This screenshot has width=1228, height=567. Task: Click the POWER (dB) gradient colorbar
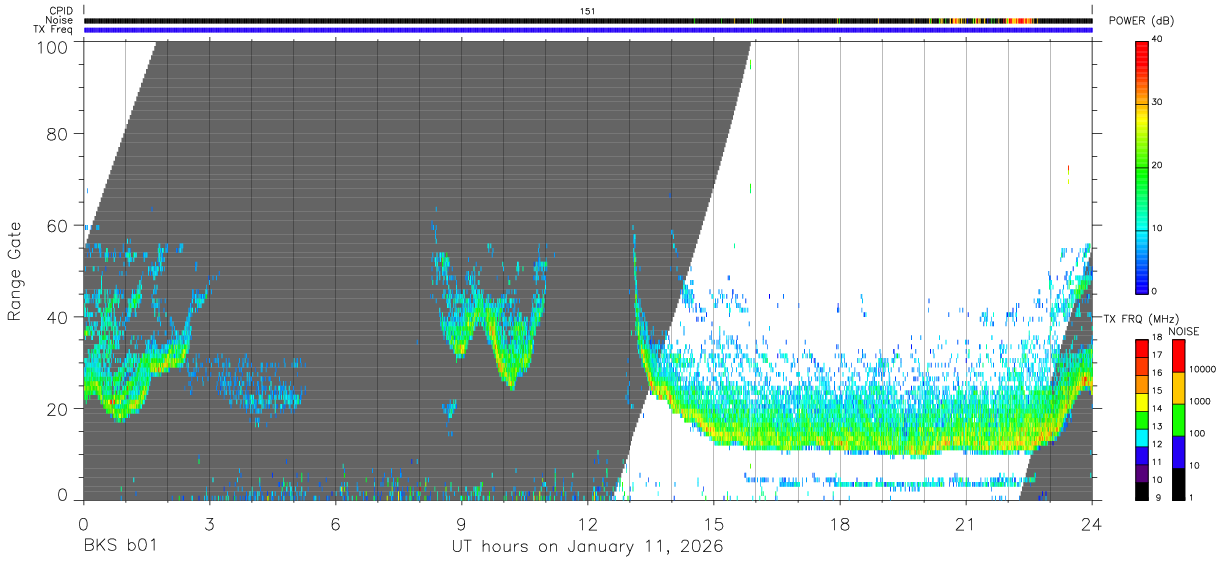coord(1142,166)
